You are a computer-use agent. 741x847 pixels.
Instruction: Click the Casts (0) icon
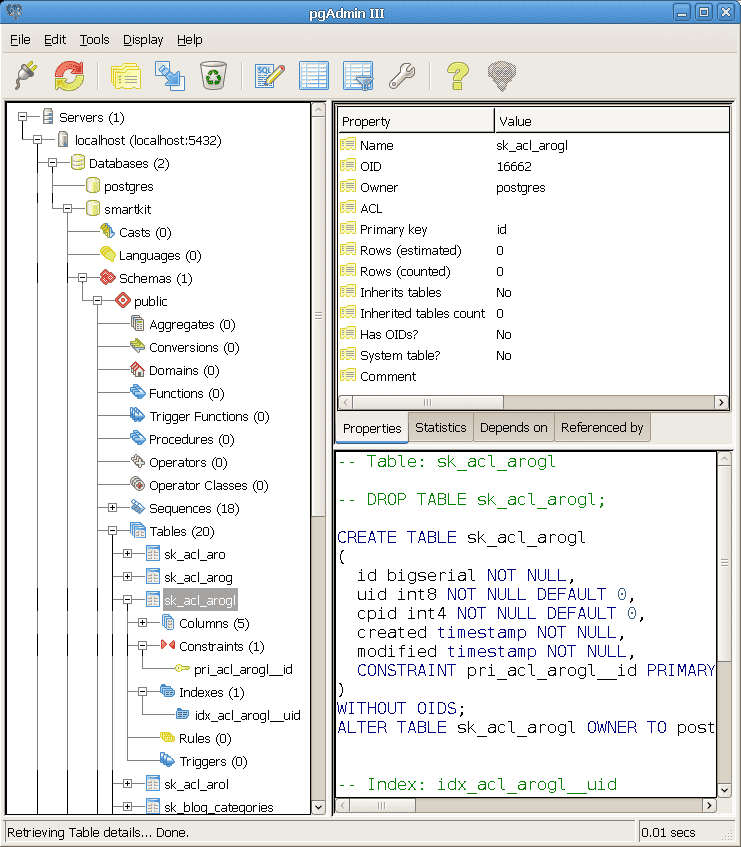107,231
